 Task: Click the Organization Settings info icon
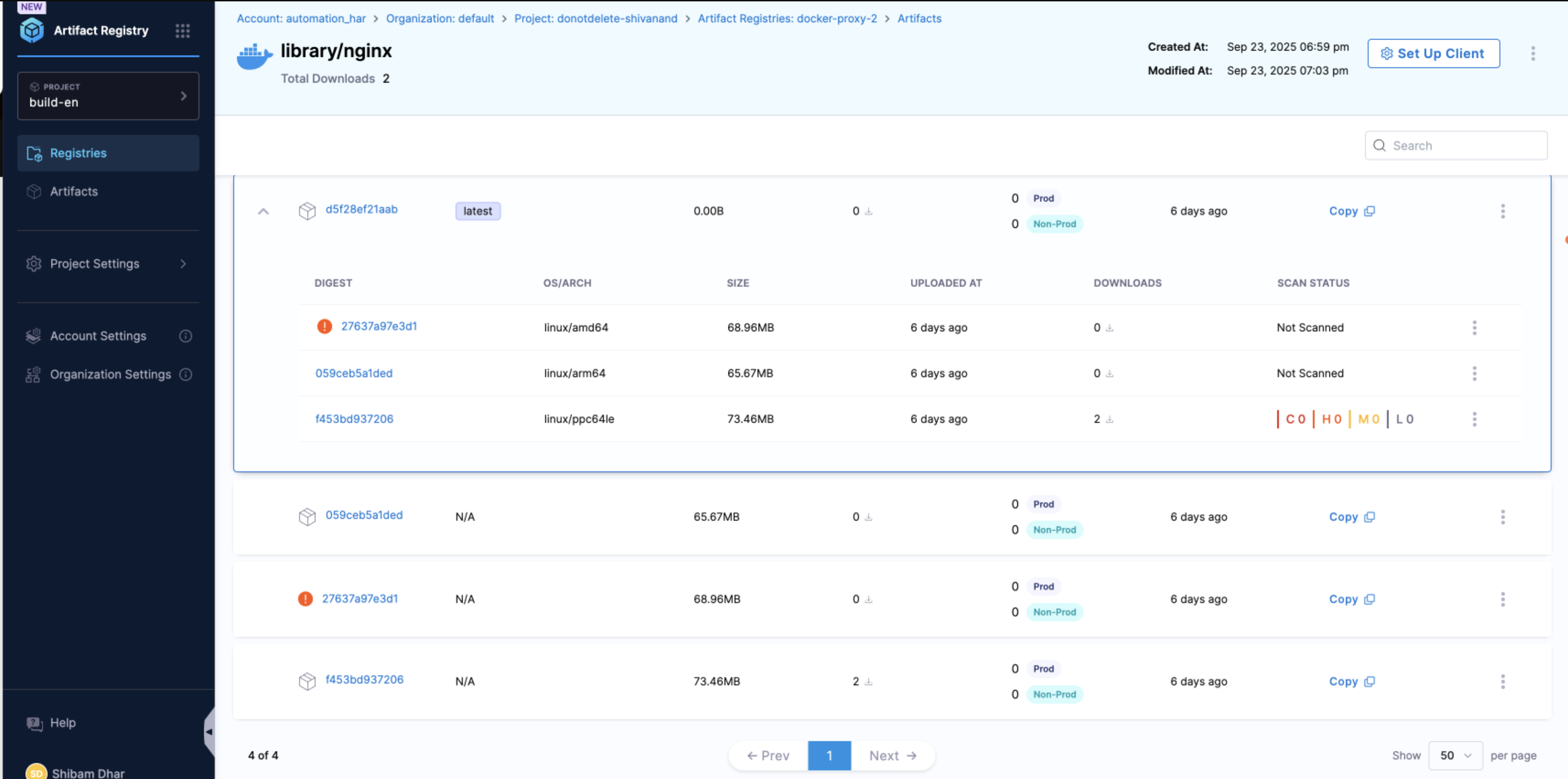186,374
